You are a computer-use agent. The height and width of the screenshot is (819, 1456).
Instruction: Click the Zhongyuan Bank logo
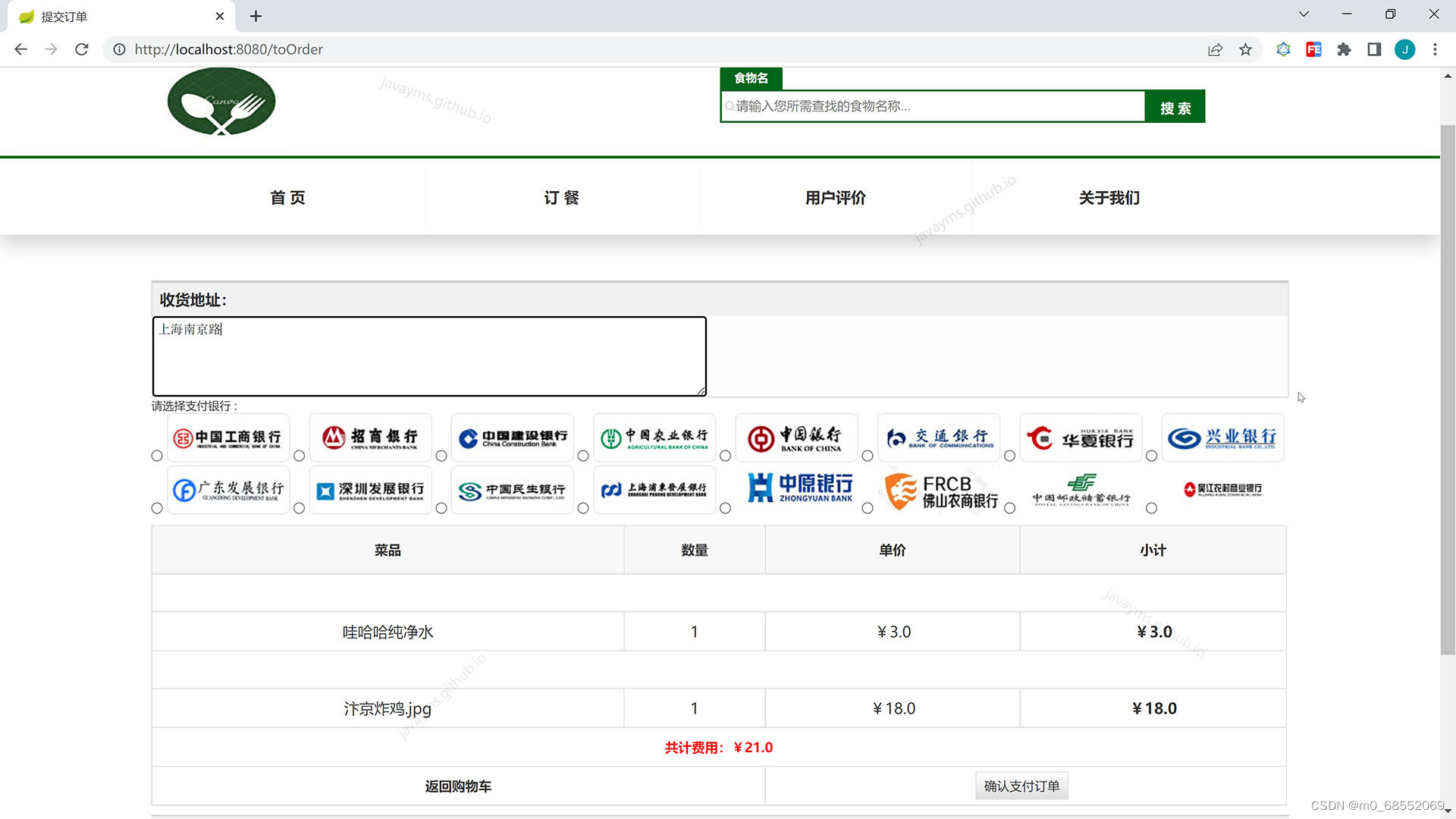pos(800,489)
